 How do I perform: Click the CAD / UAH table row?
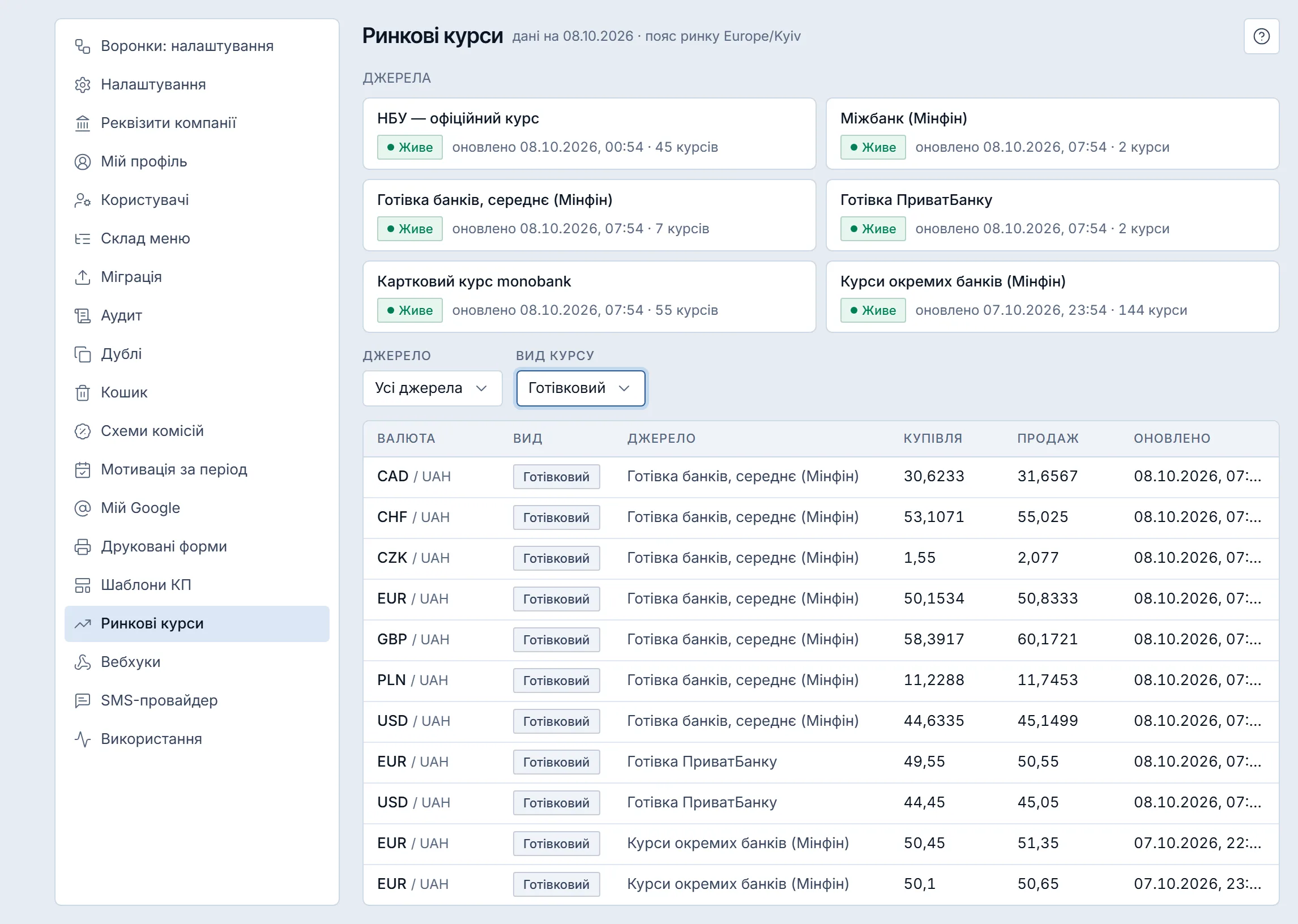point(821,477)
